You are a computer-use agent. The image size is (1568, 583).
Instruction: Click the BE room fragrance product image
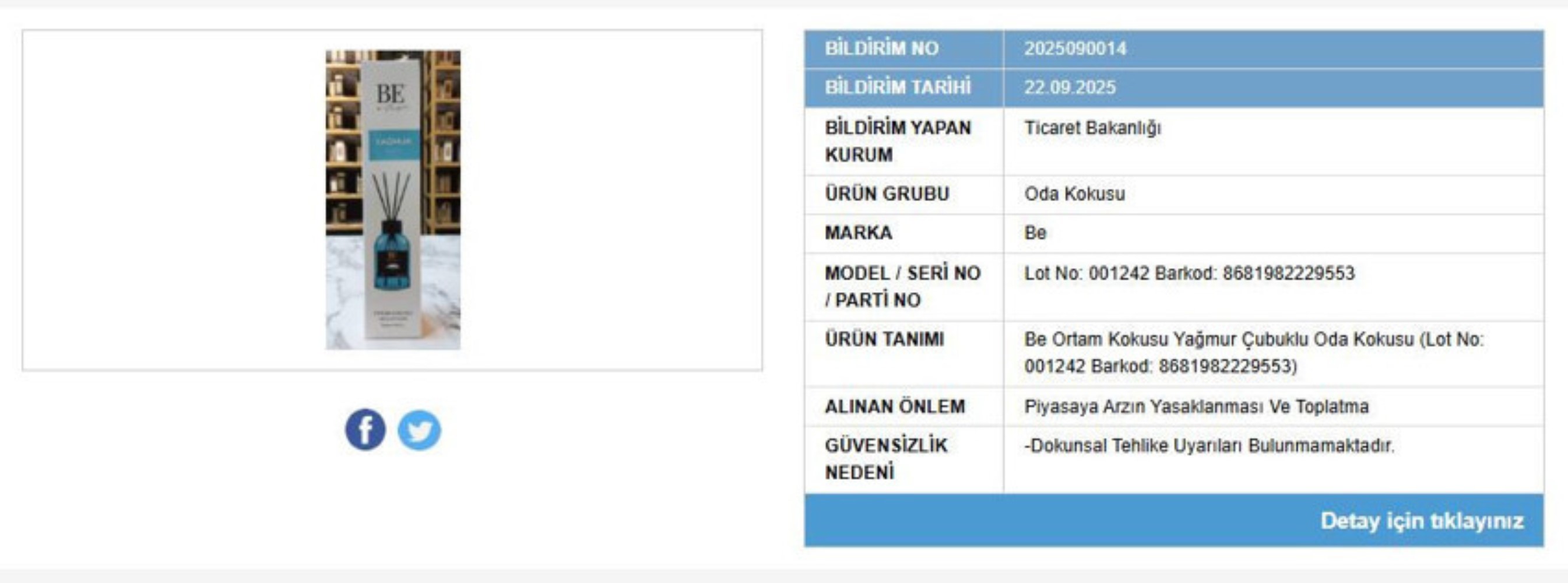coord(393,199)
